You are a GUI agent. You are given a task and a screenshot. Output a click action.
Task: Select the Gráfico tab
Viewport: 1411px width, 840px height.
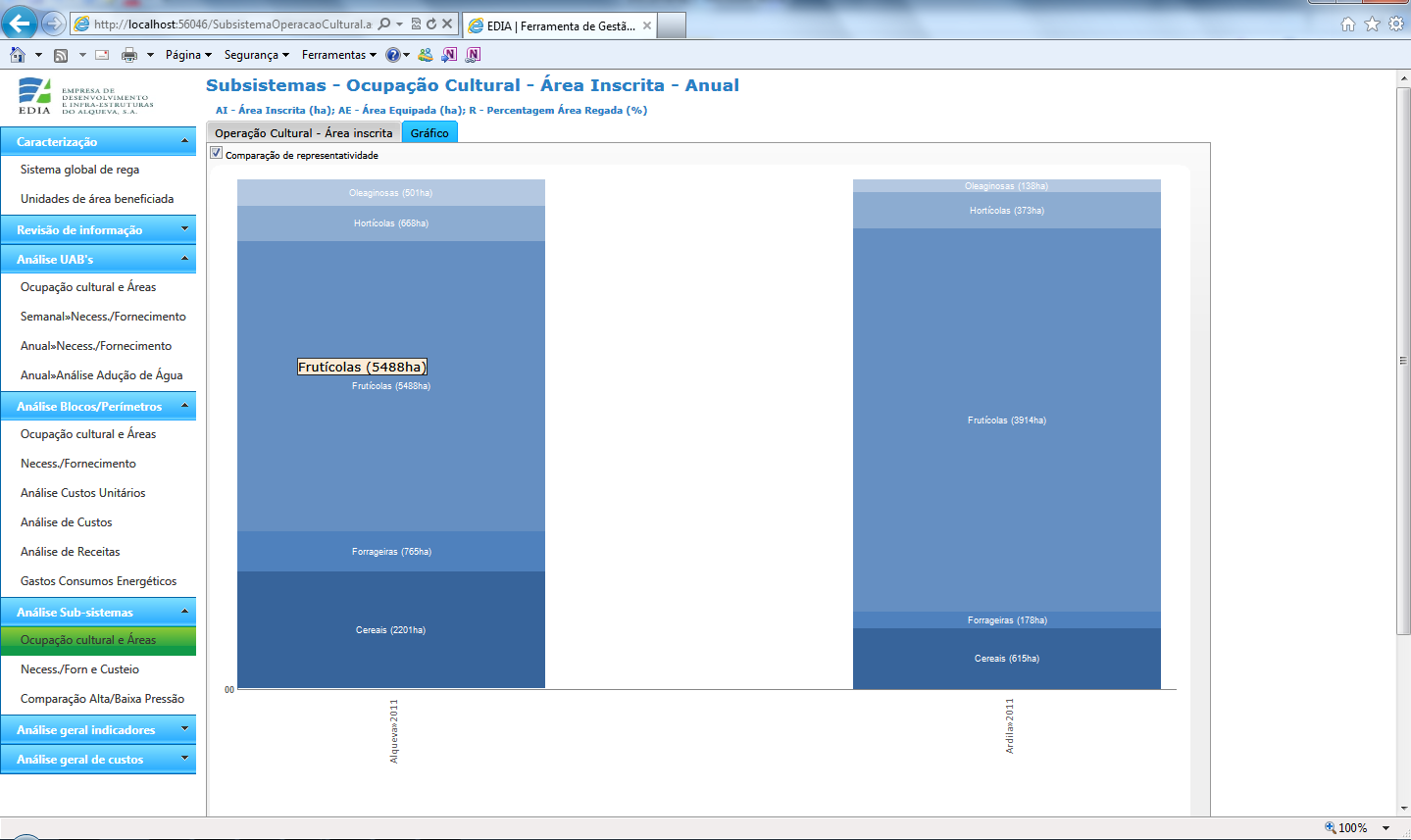[x=429, y=132]
